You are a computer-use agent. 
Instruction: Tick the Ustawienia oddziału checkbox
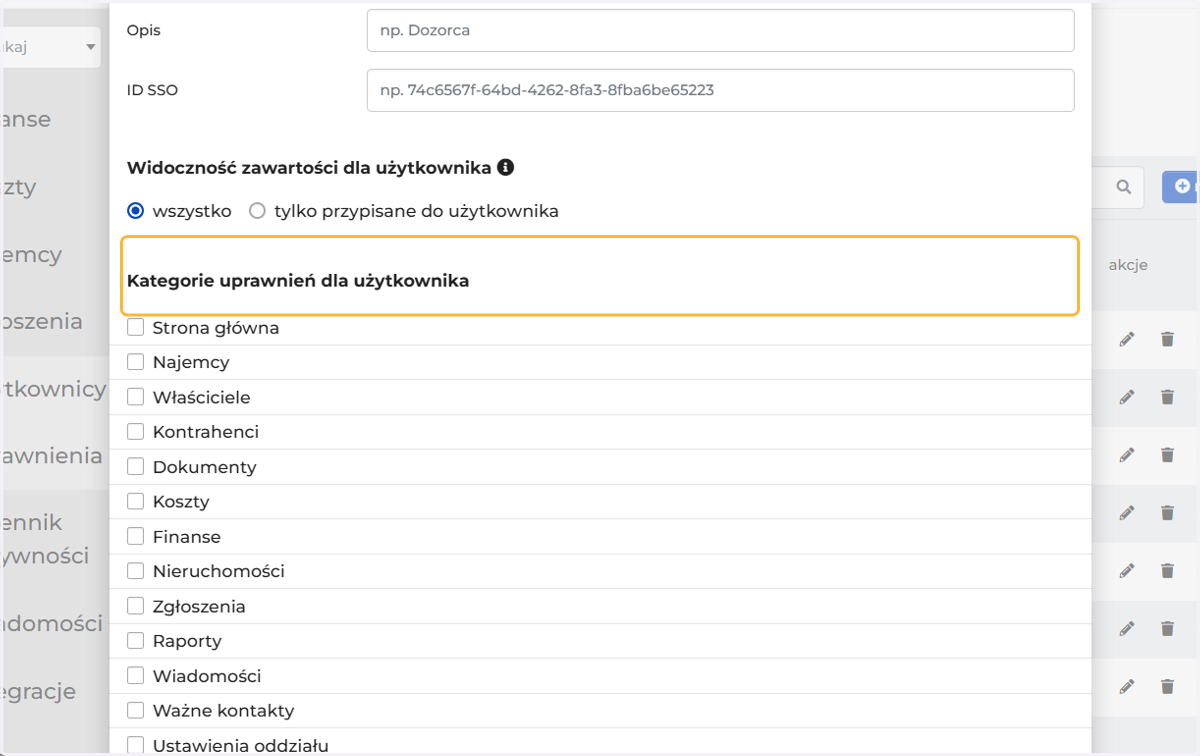(136, 745)
